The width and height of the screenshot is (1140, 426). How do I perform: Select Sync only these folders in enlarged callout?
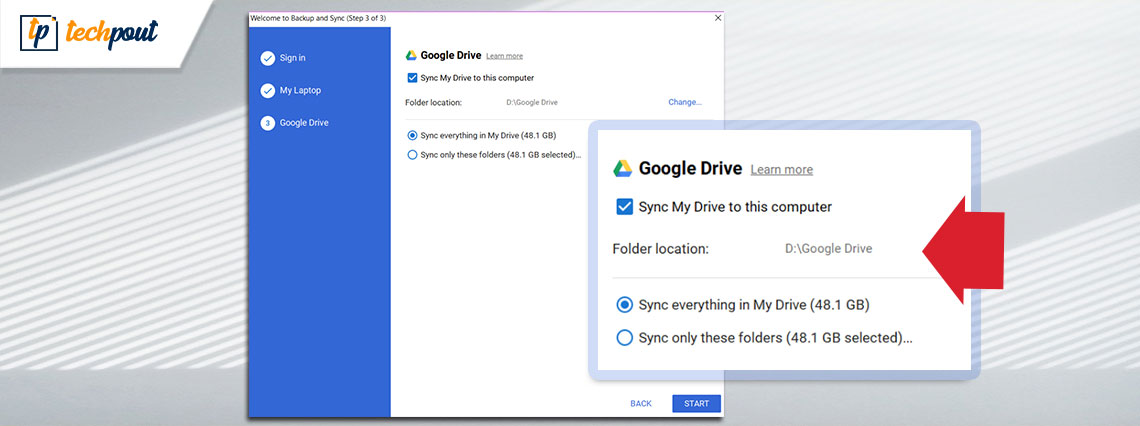(x=624, y=338)
